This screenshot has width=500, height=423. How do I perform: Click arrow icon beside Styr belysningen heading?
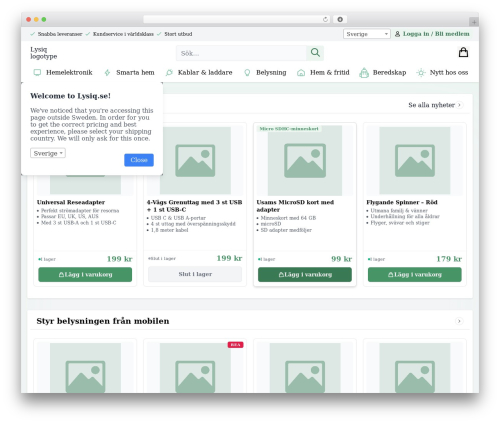(459, 321)
